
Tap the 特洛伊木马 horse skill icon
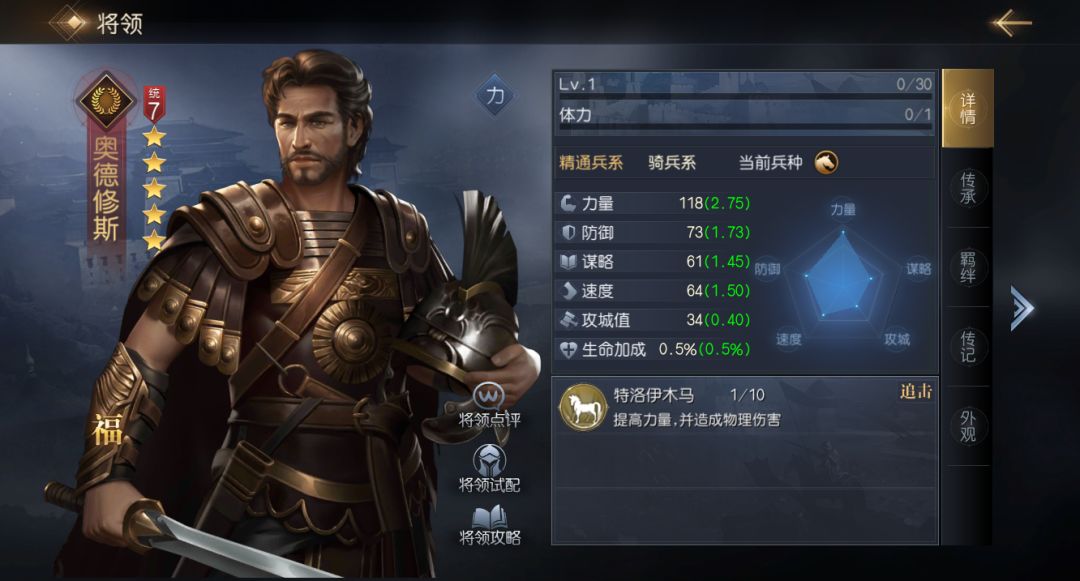(583, 408)
